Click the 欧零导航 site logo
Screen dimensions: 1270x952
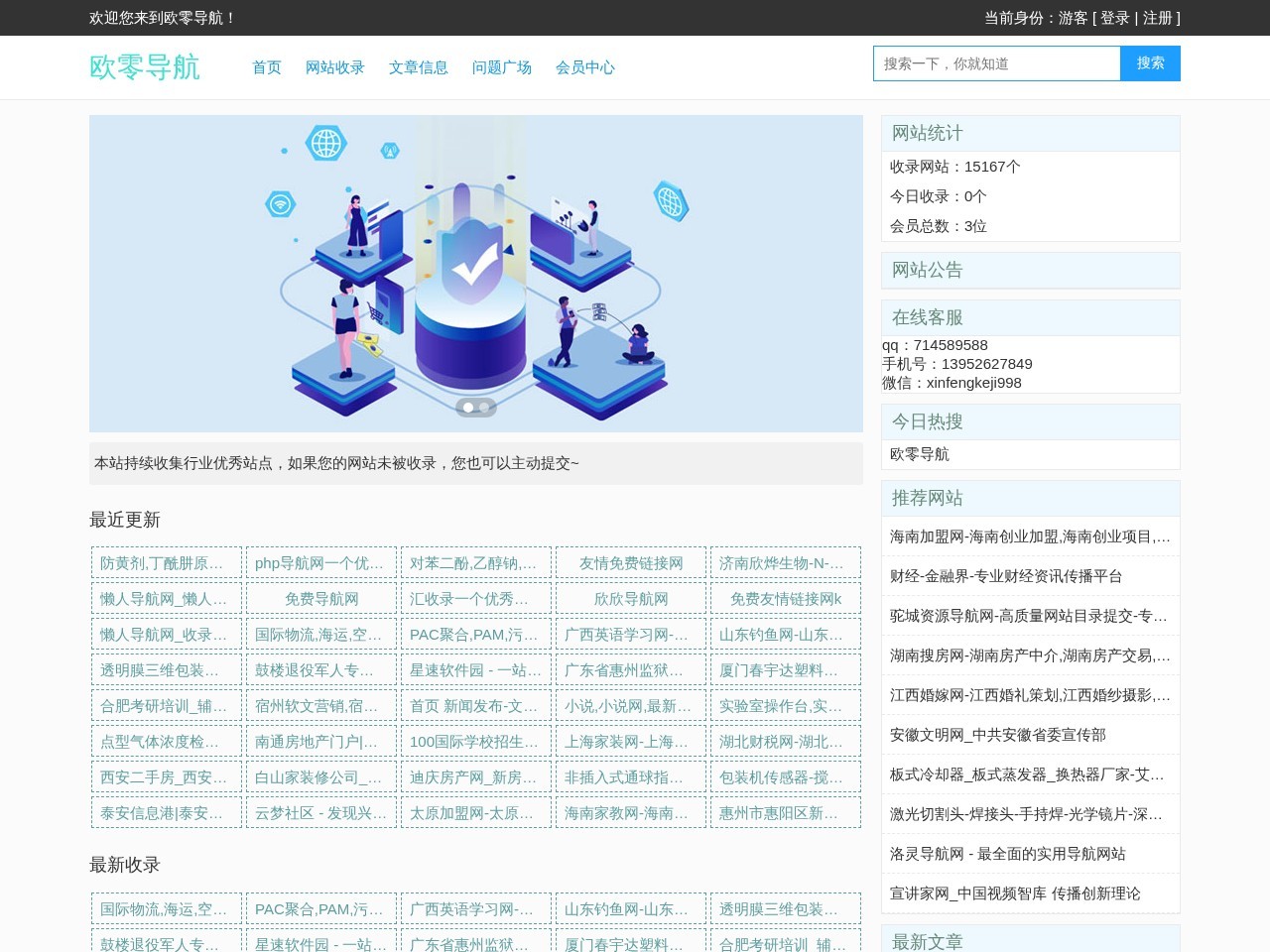(x=145, y=66)
